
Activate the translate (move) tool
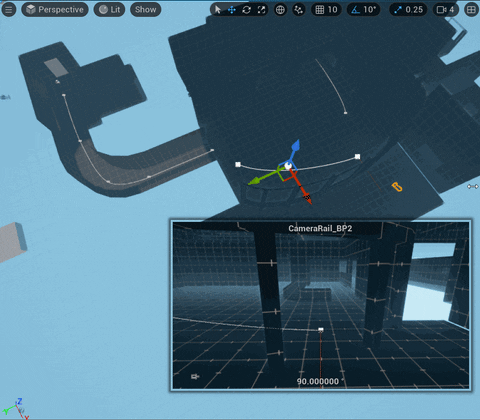coord(232,10)
